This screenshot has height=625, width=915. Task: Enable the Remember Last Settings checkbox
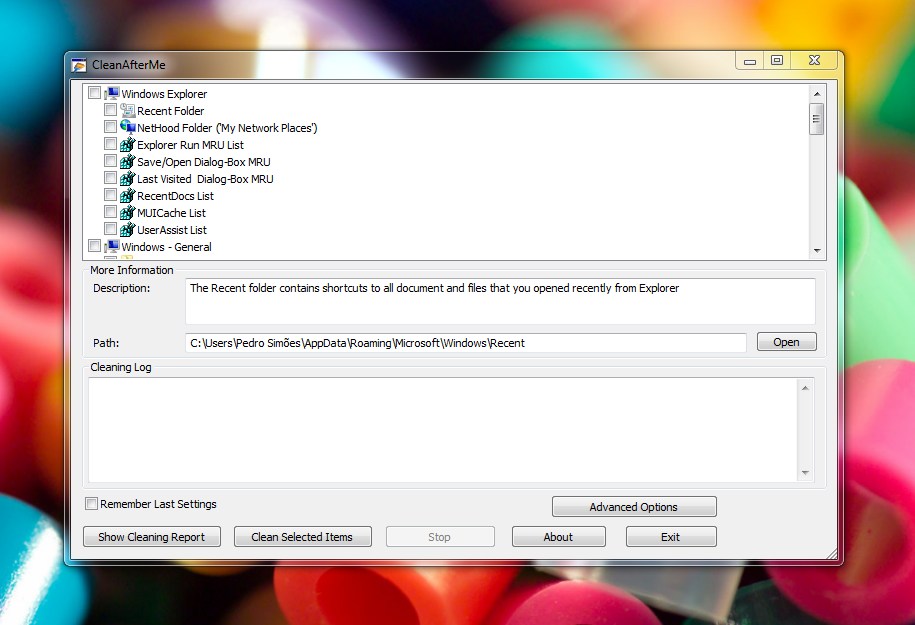click(92, 504)
